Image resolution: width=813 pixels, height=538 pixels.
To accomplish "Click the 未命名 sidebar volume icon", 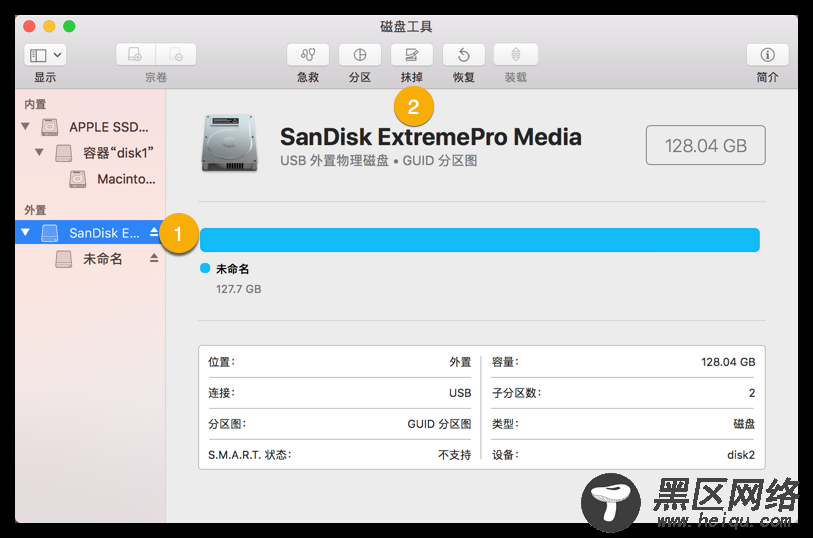I will tap(64, 259).
